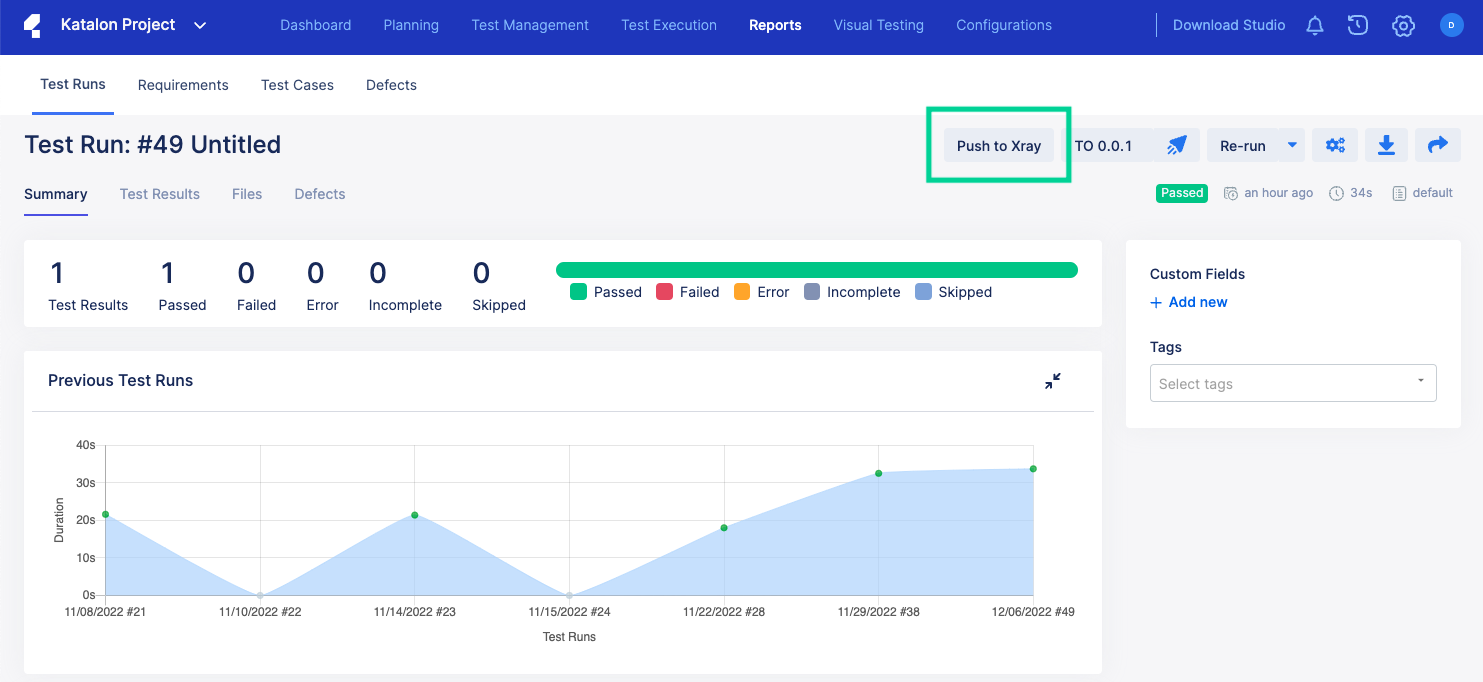Toggle the Skipped legend item
Image resolution: width=1483 pixels, height=682 pixels.
[953, 292]
